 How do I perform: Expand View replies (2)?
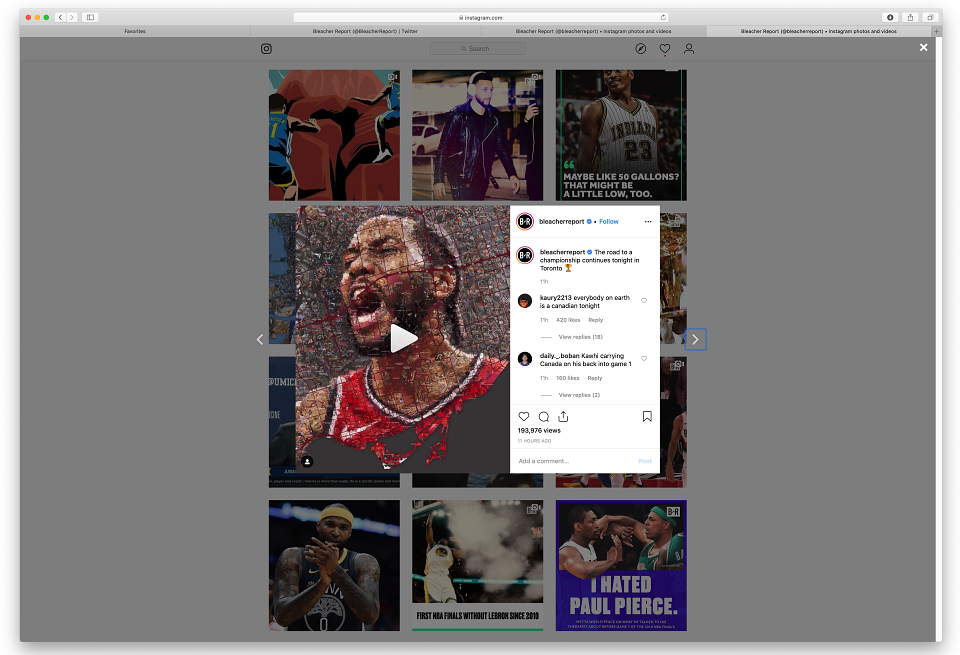pyautogui.click(x=579, y=395)
